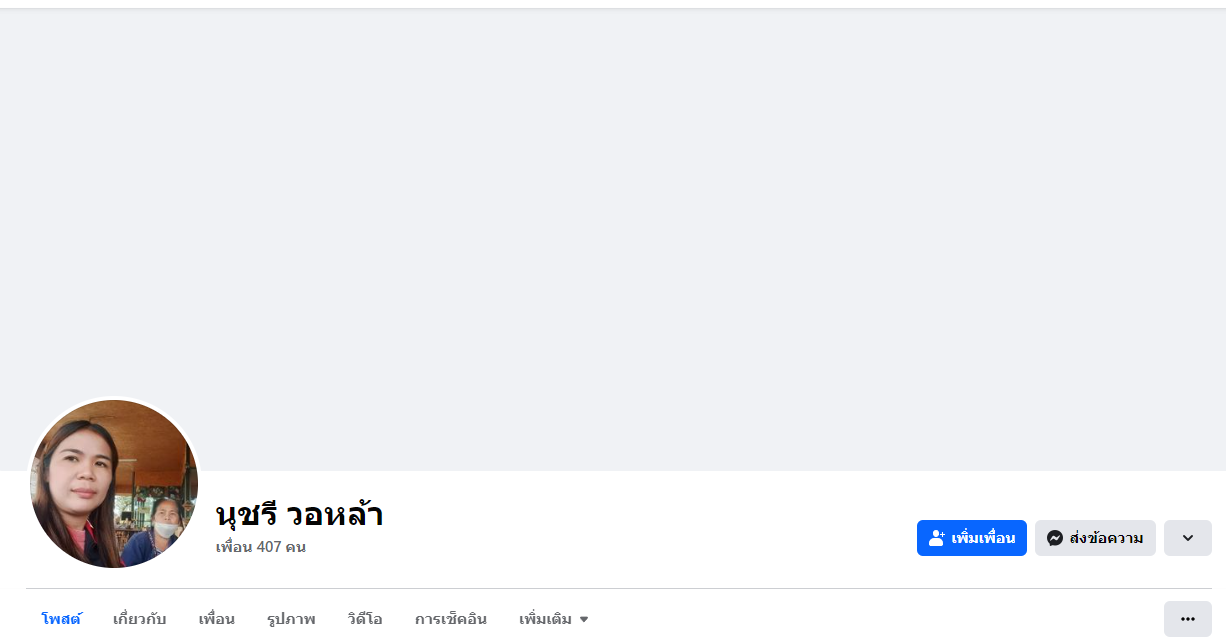Click the Messenger logo icon
This screenshot has height=643, width=1226.
[1054, 538]
